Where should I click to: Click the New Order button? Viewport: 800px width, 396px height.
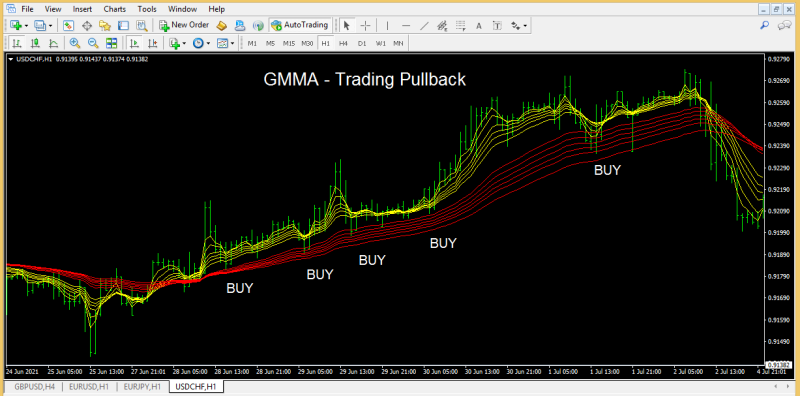pyautogui.click(x=184, y=25)
